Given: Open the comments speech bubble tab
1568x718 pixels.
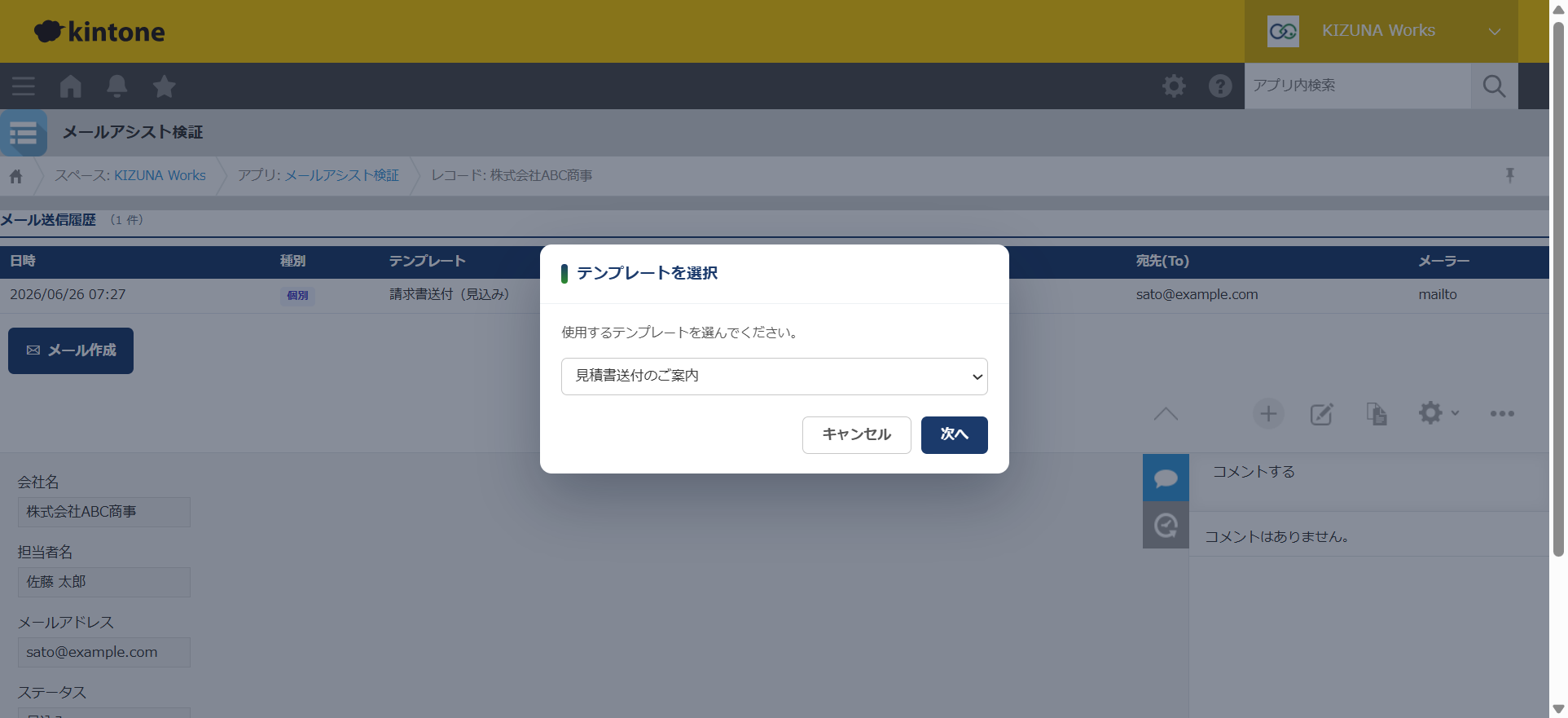Looking at the screenshot, I should tap(1166, 478).
